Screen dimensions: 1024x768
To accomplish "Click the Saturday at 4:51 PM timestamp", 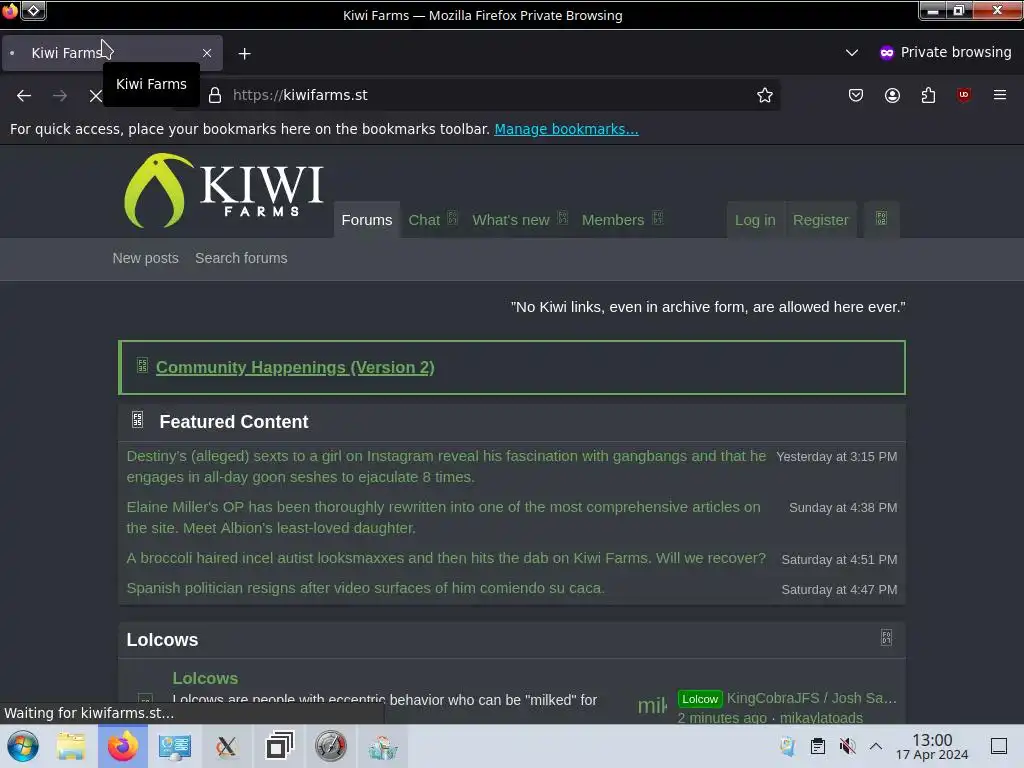I will click(x=839, y=560).
